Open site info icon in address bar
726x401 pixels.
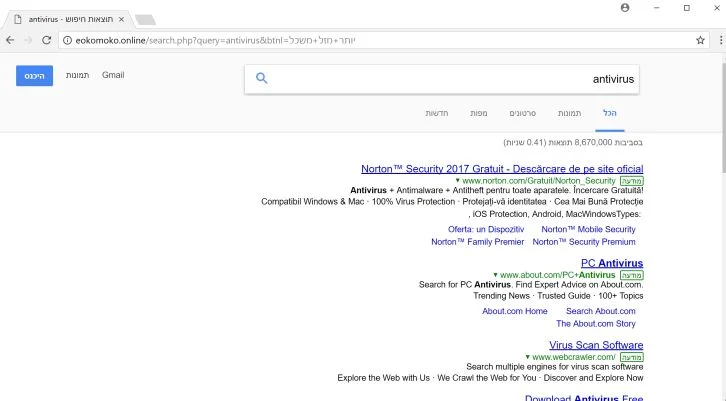(x=67, y=40)
